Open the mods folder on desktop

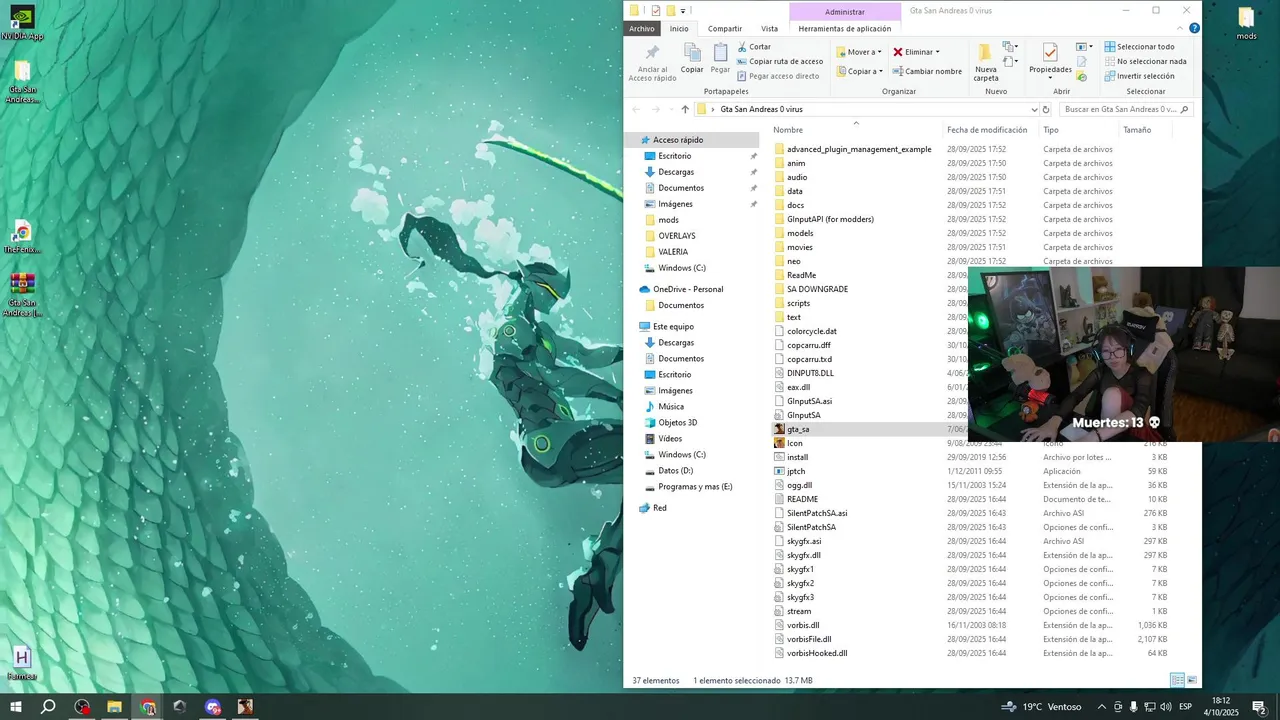click(x=1245, y=23)
